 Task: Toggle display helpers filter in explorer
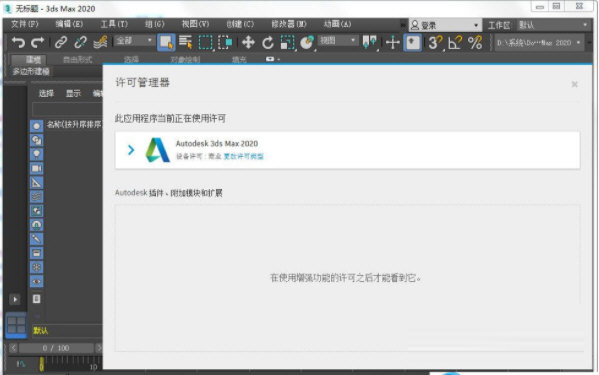[36, 182]
